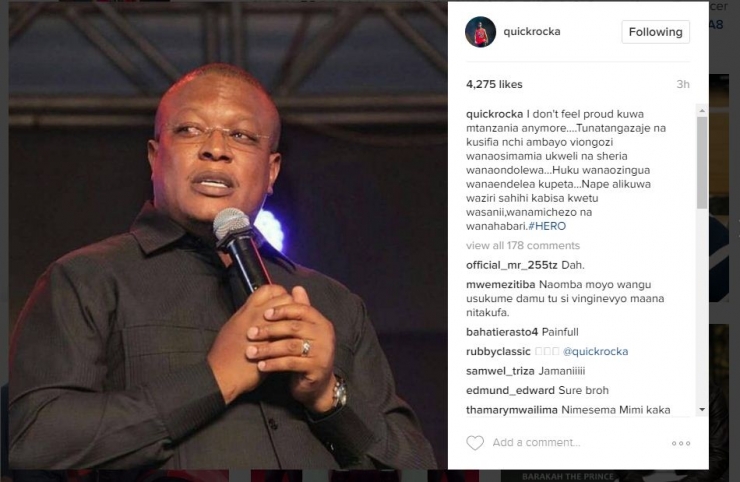The image size is (740, 482).
Task: Expand view all 178 comments
Action: pos(523,245)
